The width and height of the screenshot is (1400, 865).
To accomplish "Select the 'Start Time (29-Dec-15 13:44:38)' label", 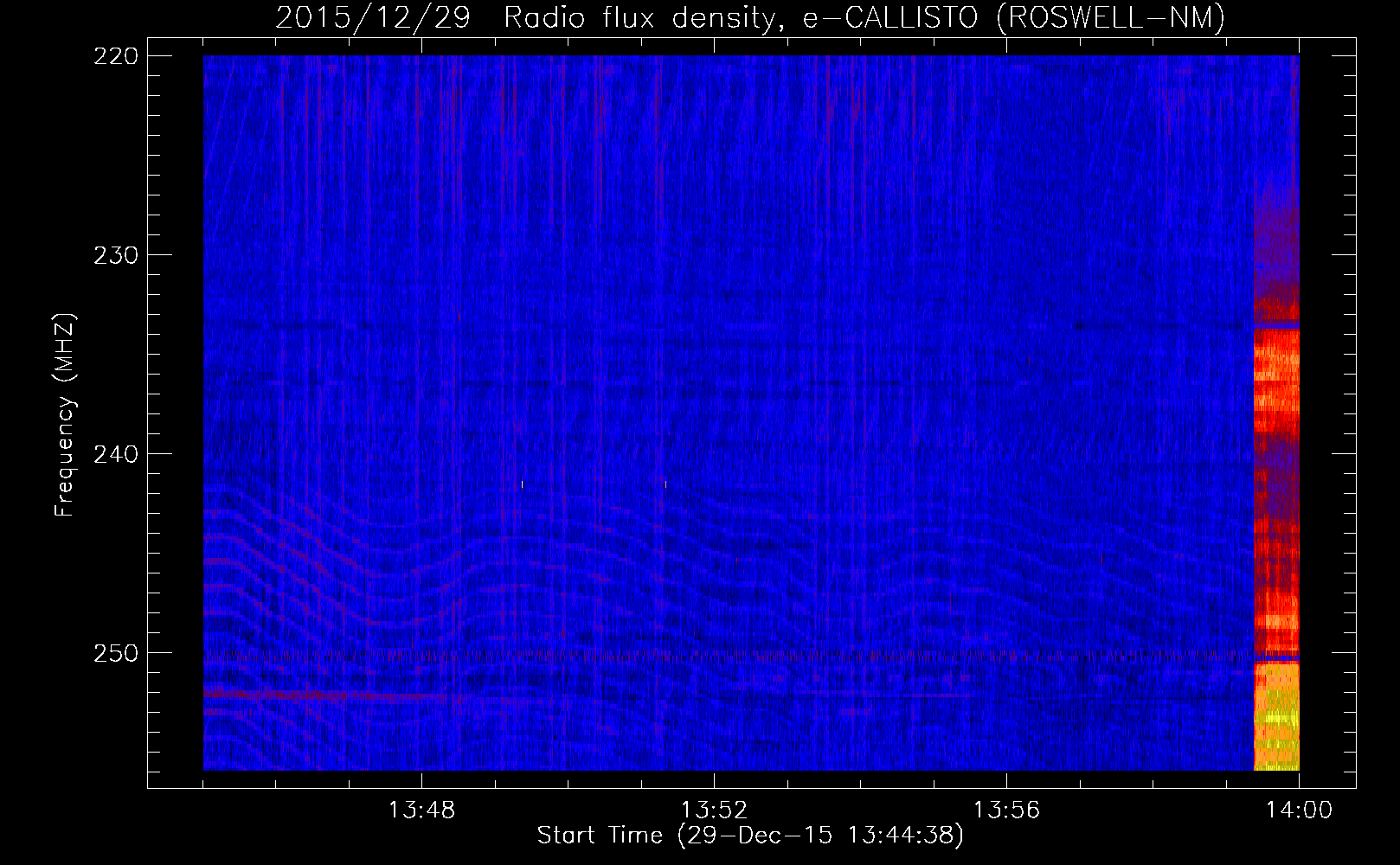I will click(x=750, y=836).
